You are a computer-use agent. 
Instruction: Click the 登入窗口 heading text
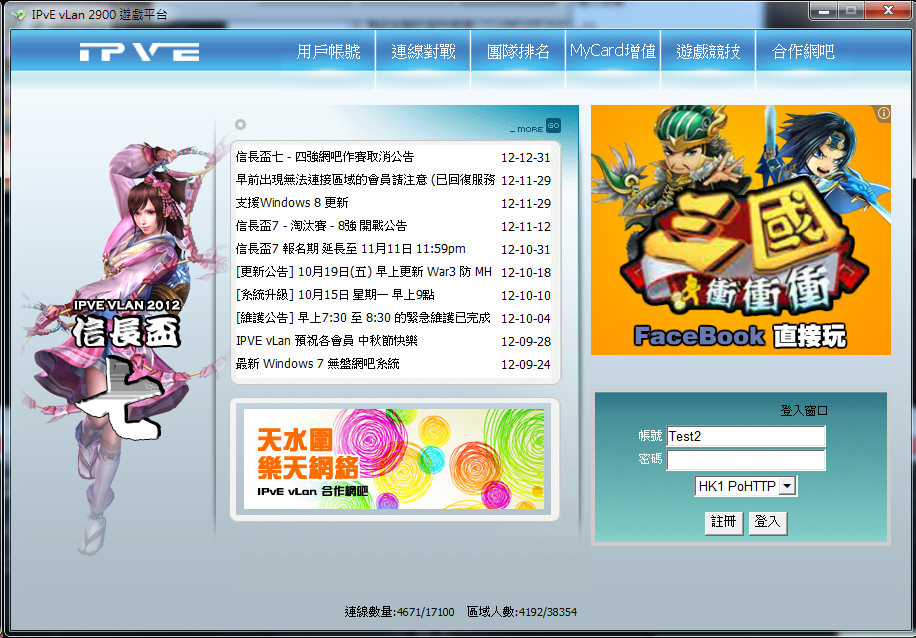804,411
